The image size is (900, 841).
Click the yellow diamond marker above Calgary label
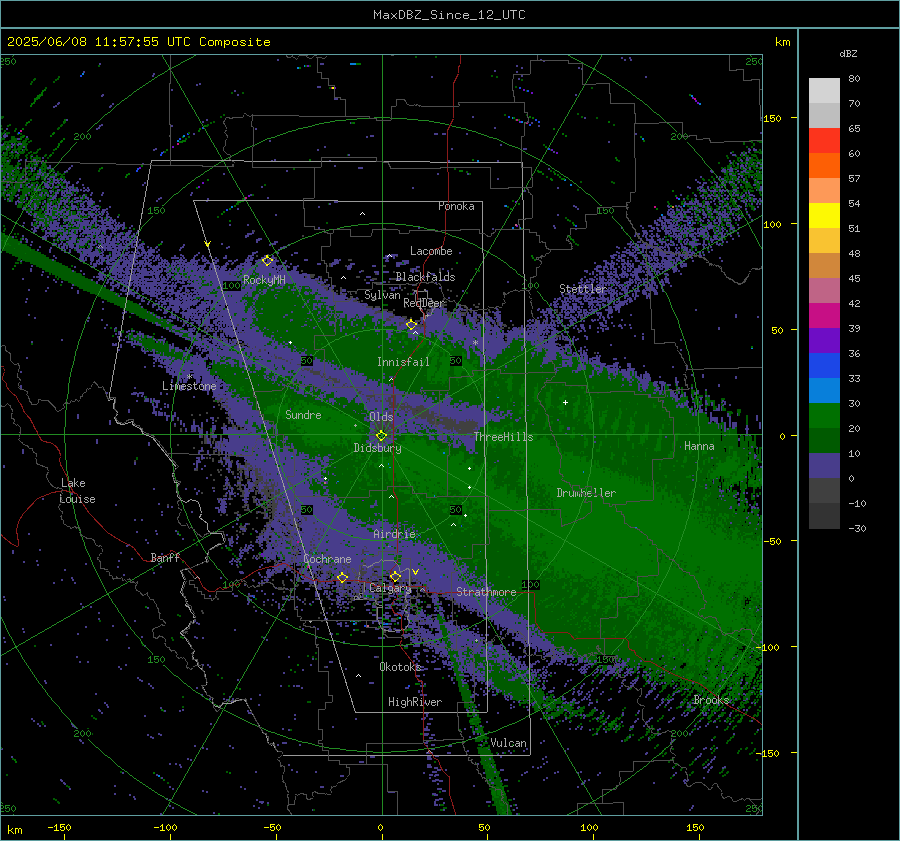click(395, 576)
